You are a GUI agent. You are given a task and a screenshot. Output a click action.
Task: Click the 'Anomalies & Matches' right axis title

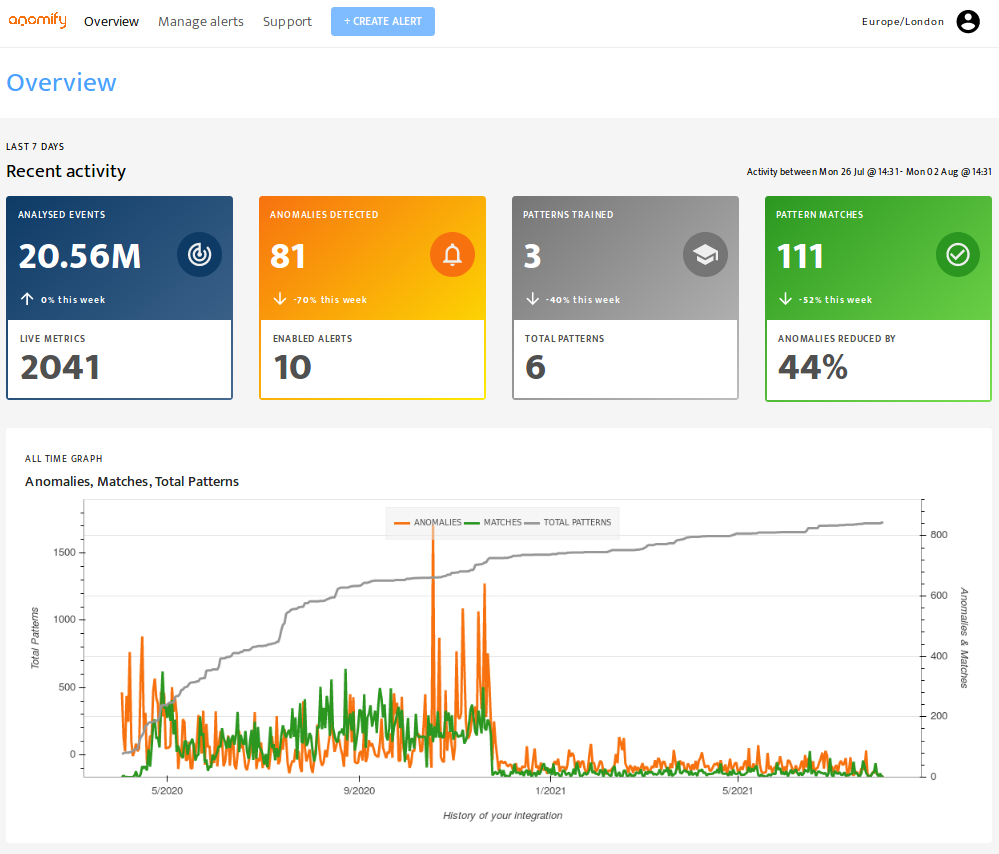pos(964,638)
